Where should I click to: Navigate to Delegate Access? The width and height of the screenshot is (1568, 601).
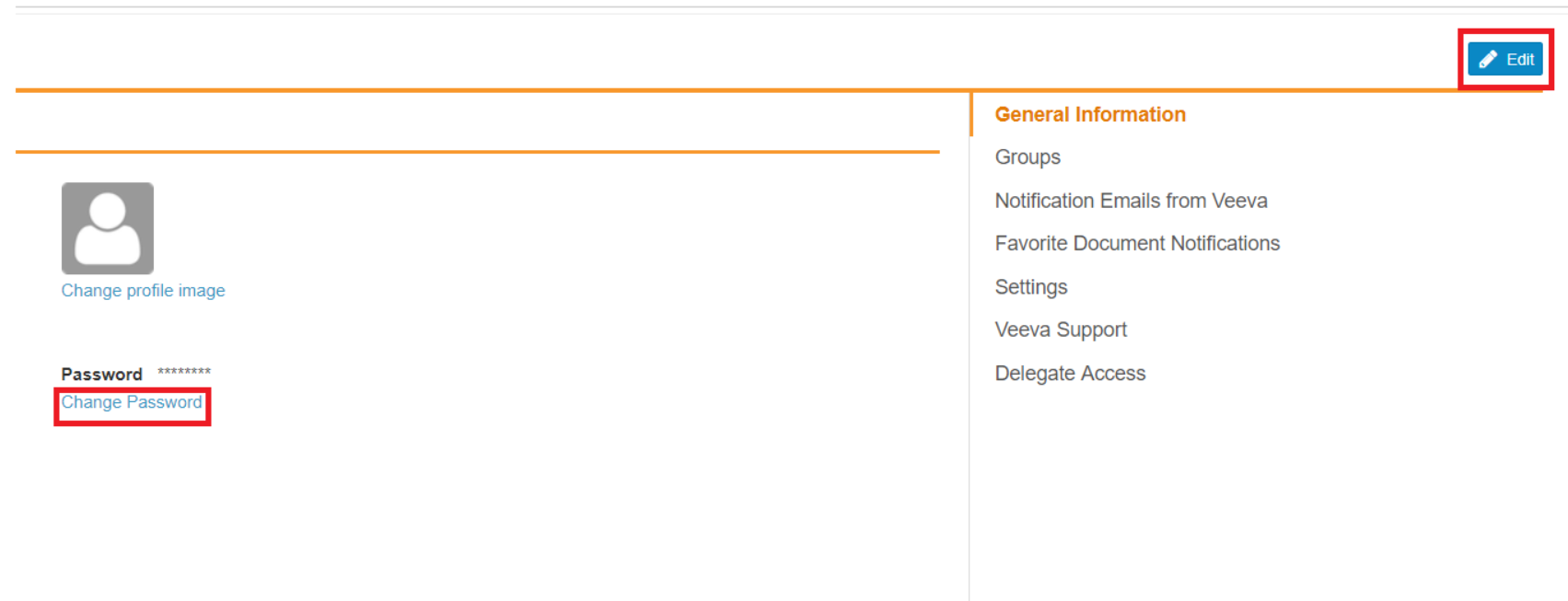(x=1070, y=374)
